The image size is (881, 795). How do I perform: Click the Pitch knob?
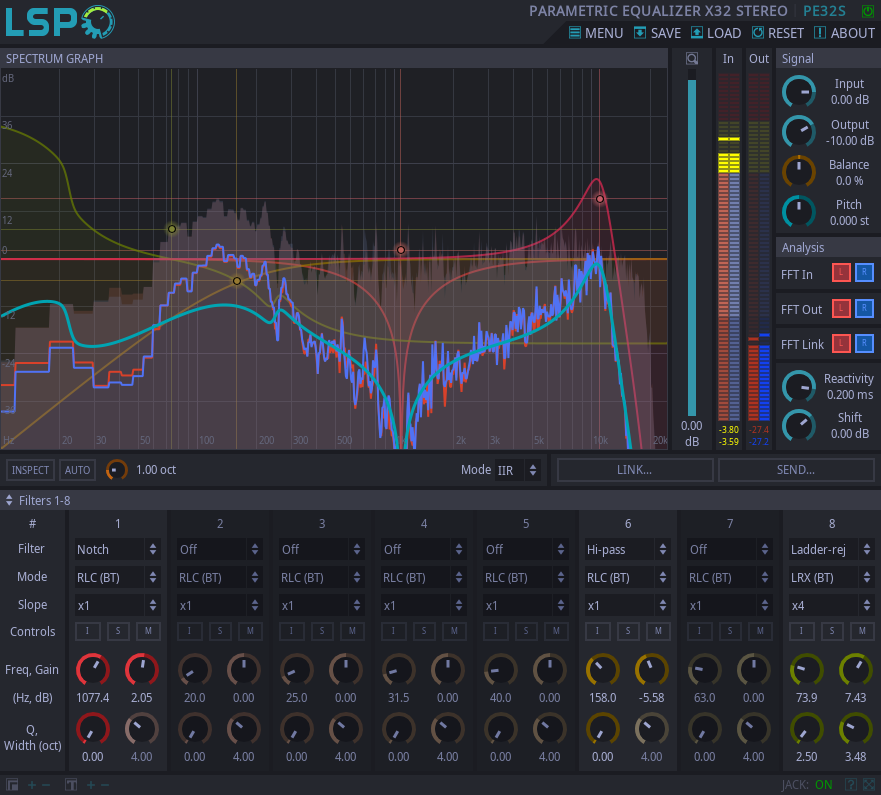click(799, 212)
